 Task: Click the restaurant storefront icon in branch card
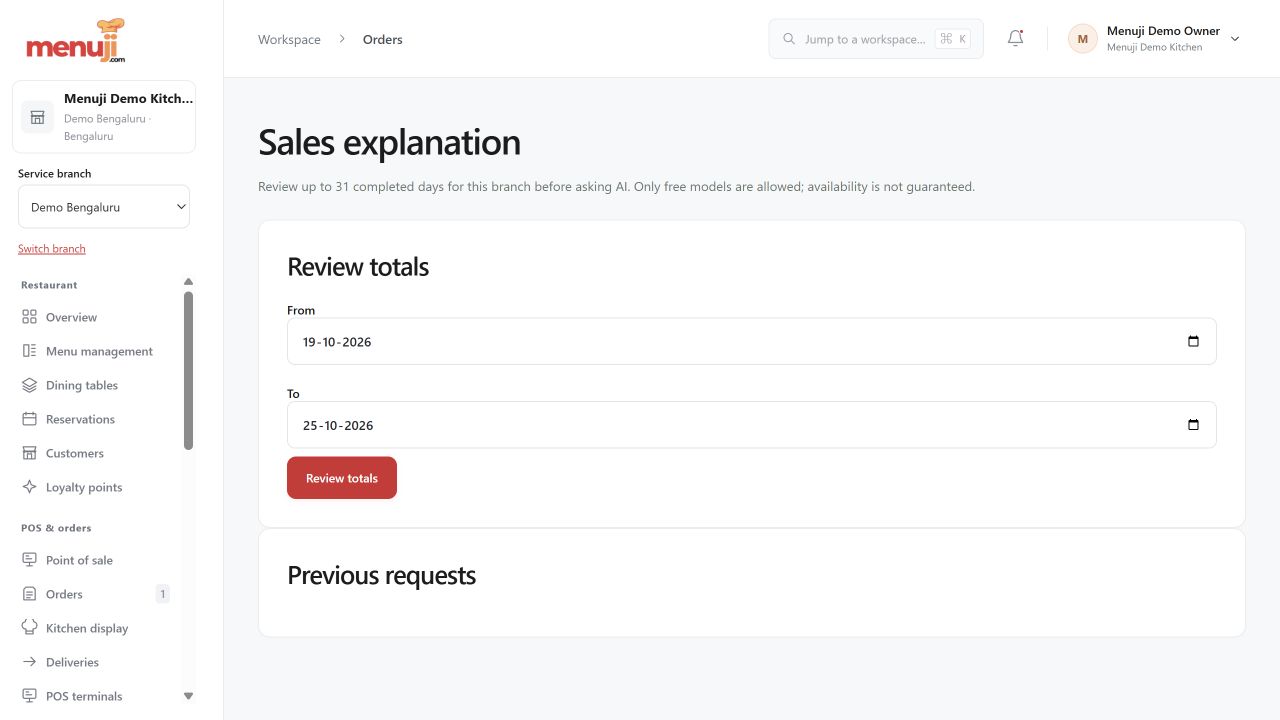[x=37, y=117]
